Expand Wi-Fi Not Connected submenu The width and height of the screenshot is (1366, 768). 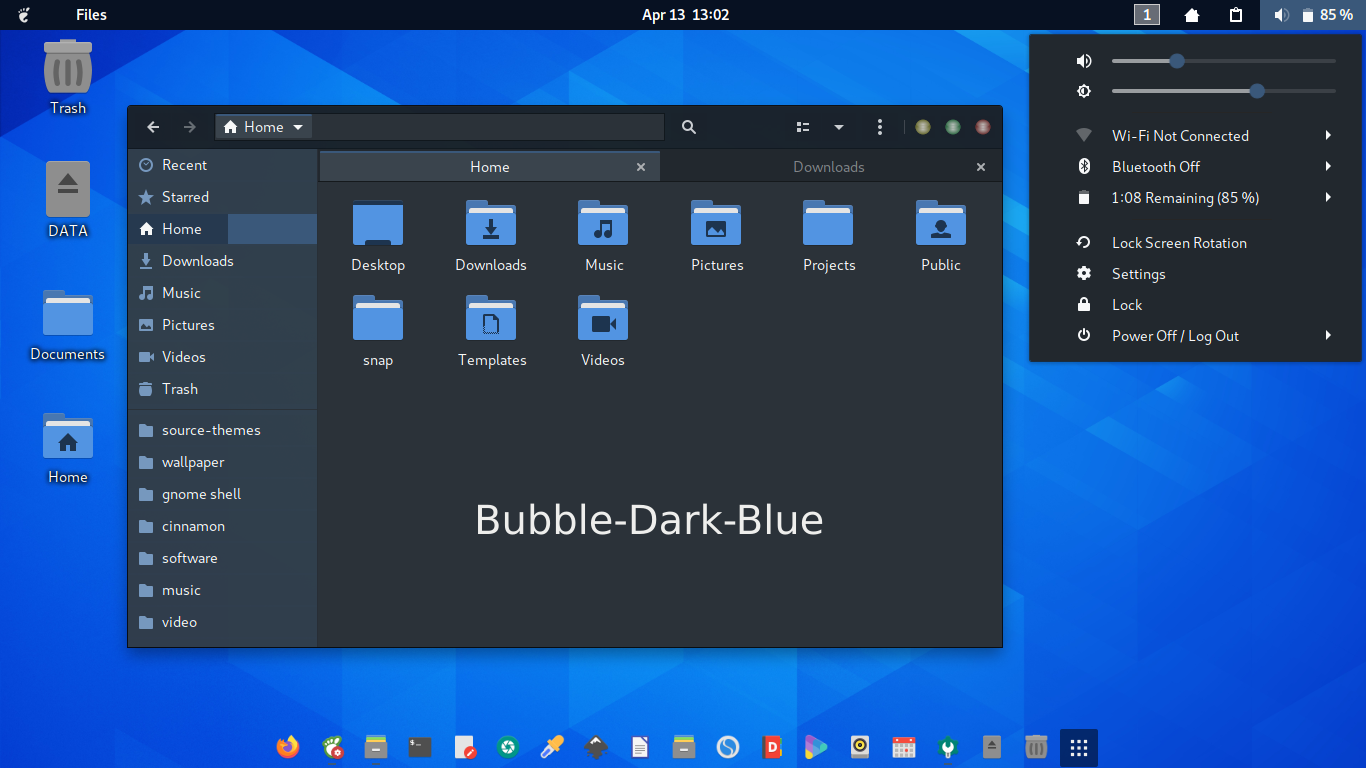pos(1329,136)
